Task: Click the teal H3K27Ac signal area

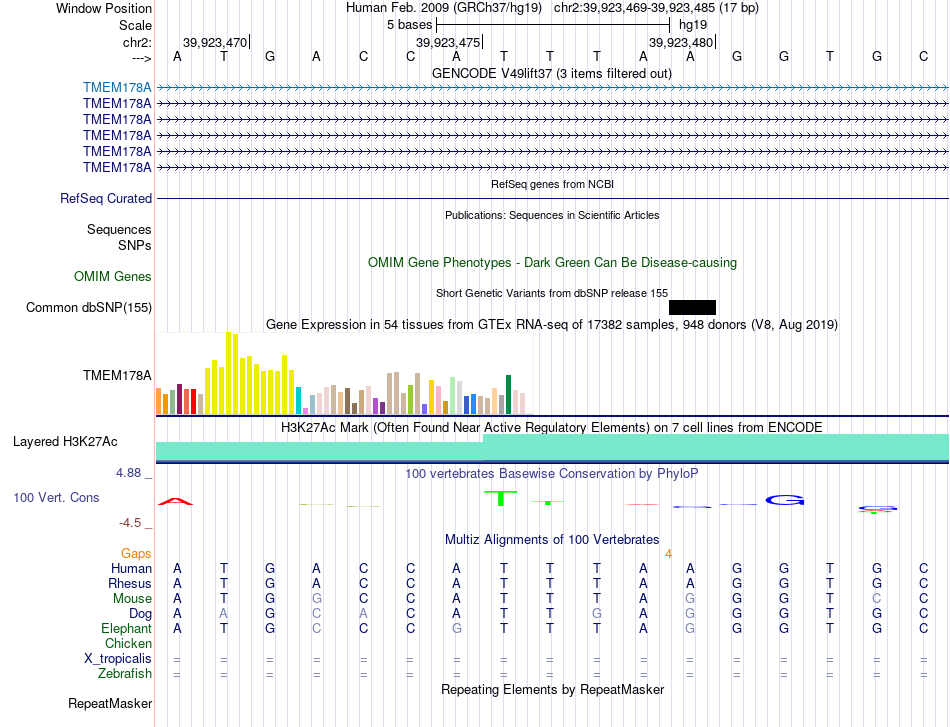Action: point(553,448)
